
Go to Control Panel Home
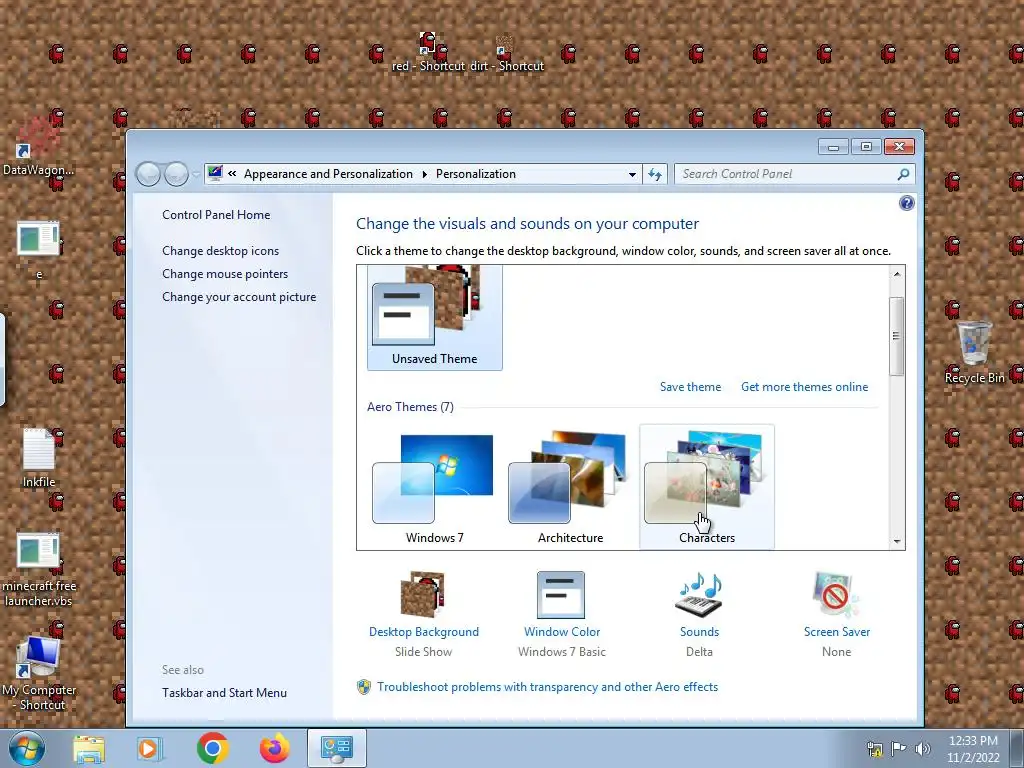216,215
